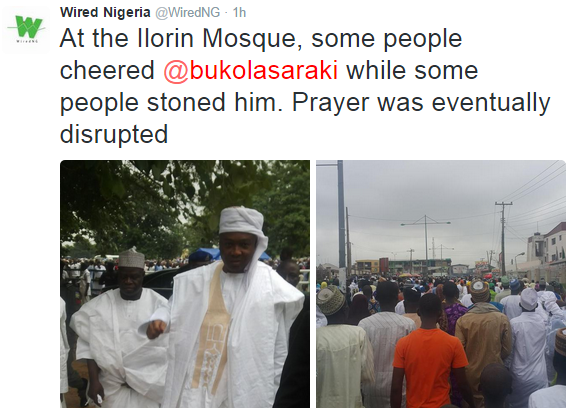The width and height of the screenshot is (568, 408).
Task: Click the double-arm street light in photo
Action: click(x=426, y=239)
